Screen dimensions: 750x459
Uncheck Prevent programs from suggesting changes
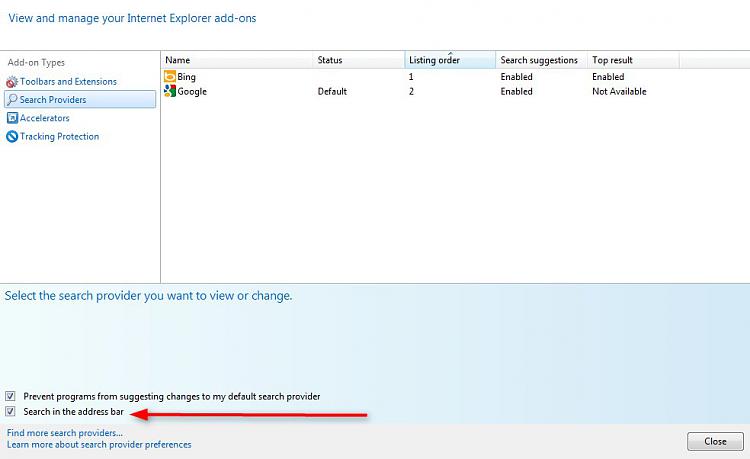point(10,396)
